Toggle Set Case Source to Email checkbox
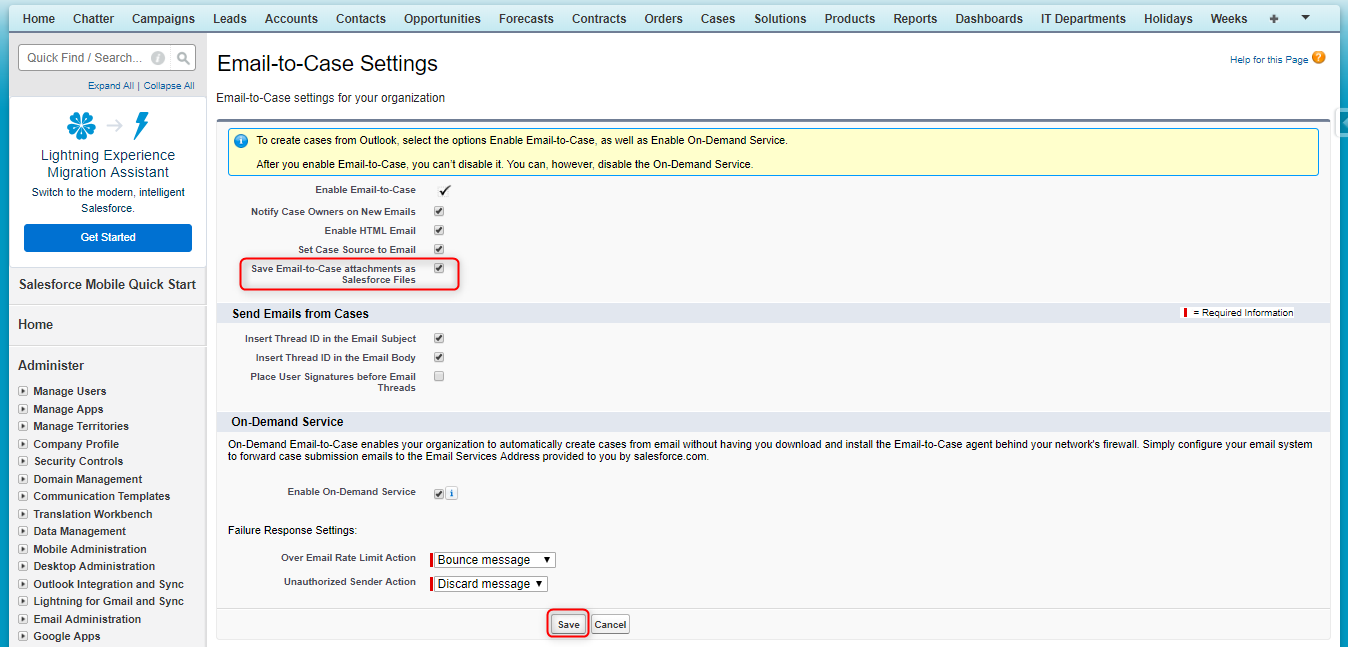Screen dimensions: 1348x647 tap(439, 249)
